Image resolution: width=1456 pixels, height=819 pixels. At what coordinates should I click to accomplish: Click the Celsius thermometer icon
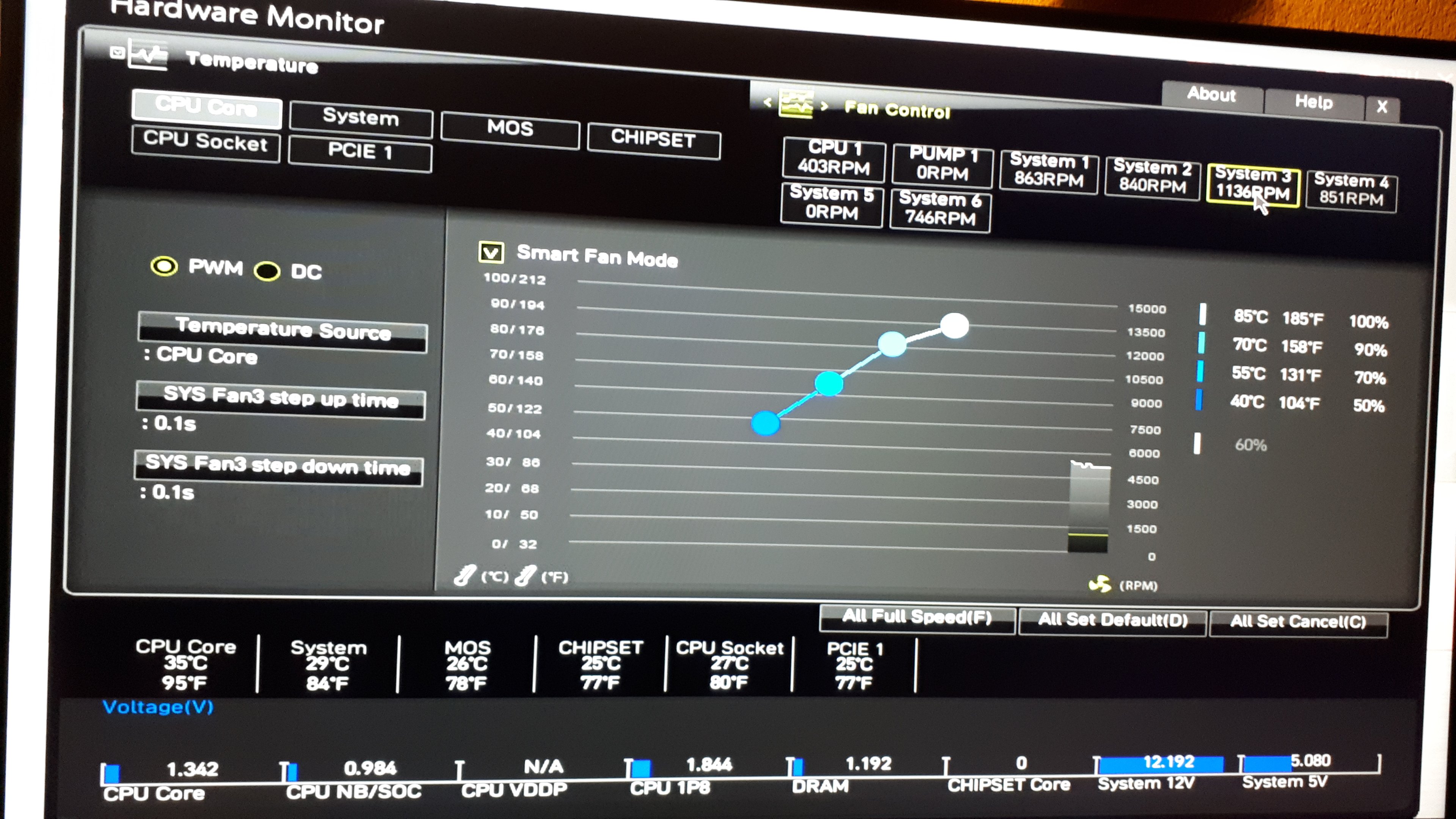pos(464,576)
